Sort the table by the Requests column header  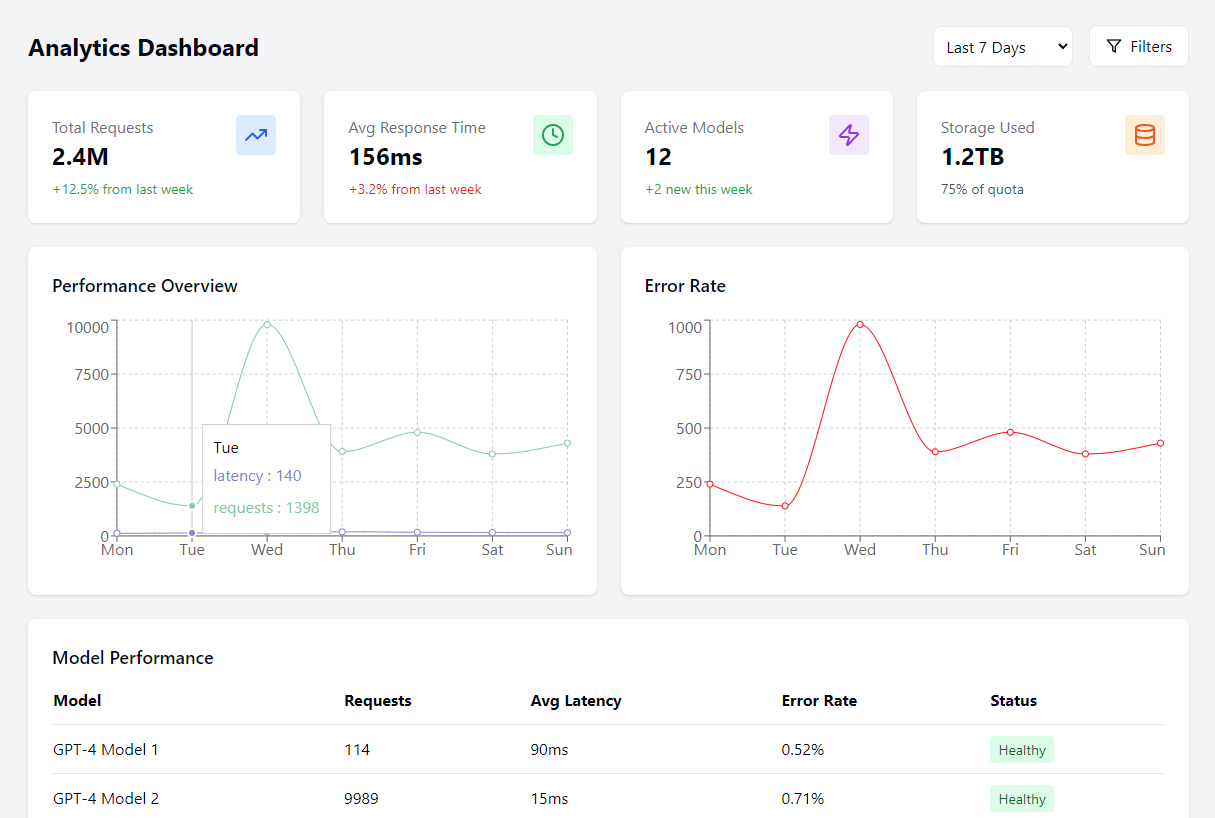click(x=377, y=701)
